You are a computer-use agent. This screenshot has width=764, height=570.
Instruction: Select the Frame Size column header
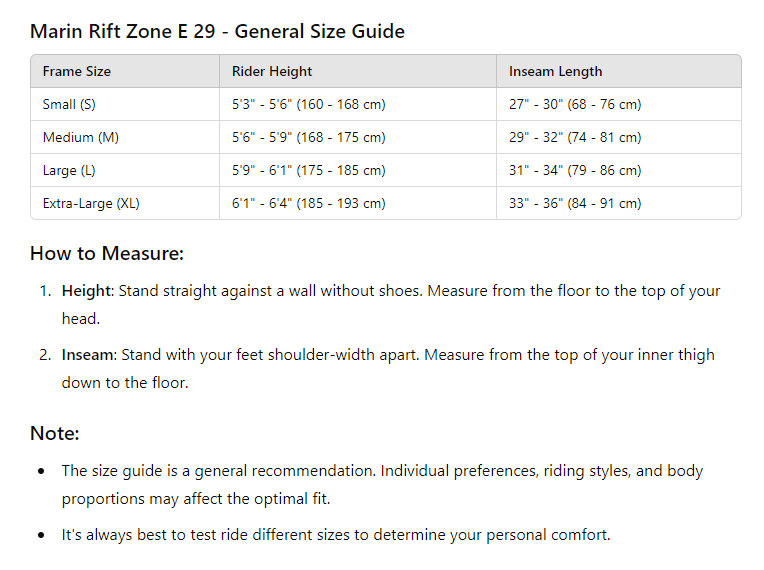click(x=77, y=72)
